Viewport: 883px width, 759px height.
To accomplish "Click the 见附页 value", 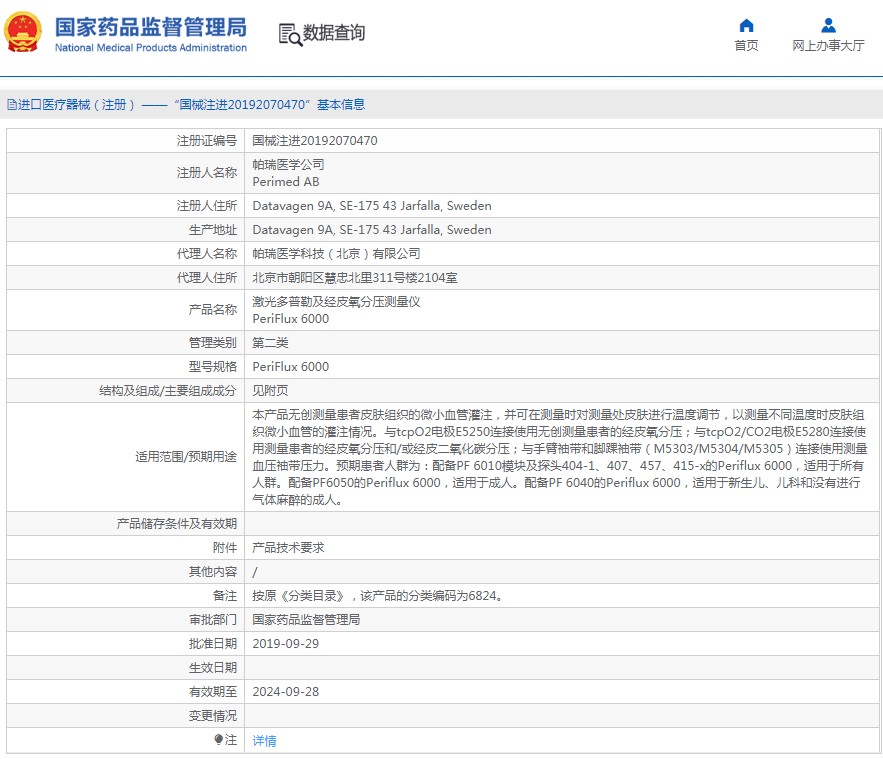I will [270, 391].
